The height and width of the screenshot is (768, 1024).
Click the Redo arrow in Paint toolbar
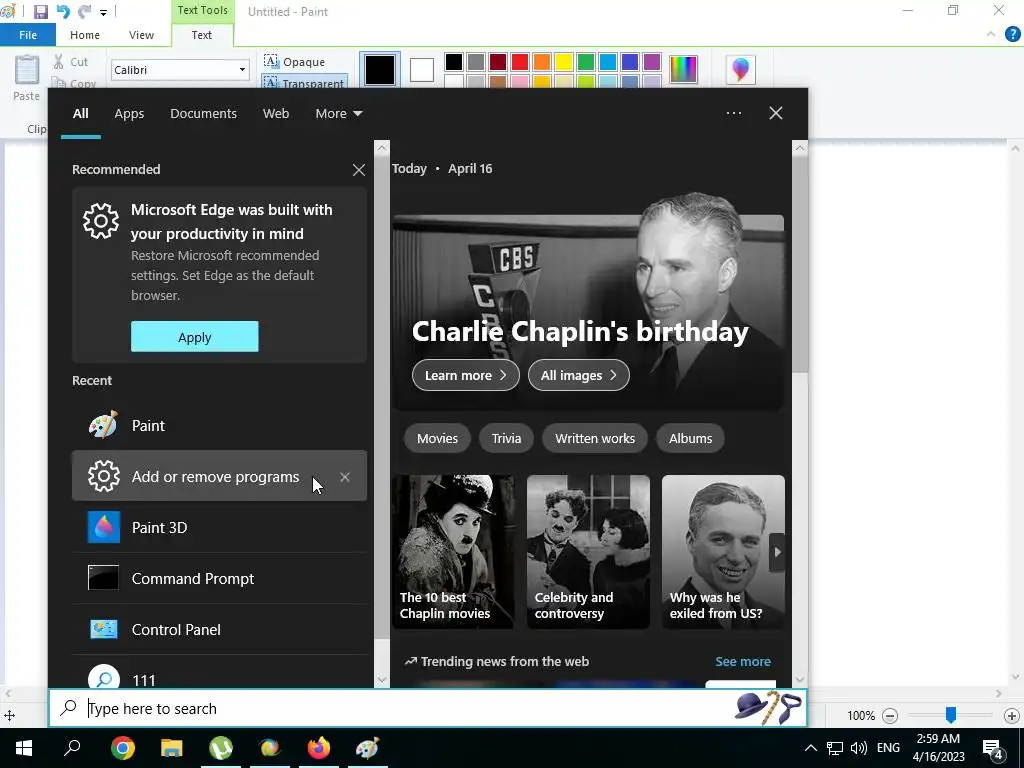click(x=84, y=12)
